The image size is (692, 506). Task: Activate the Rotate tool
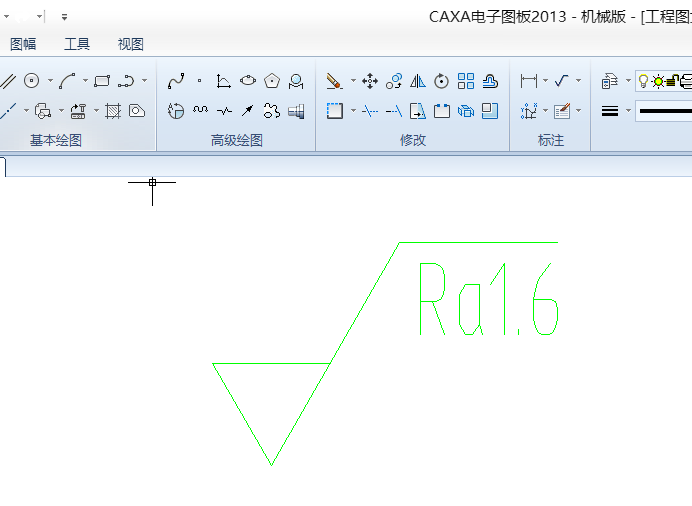[441, 81]
